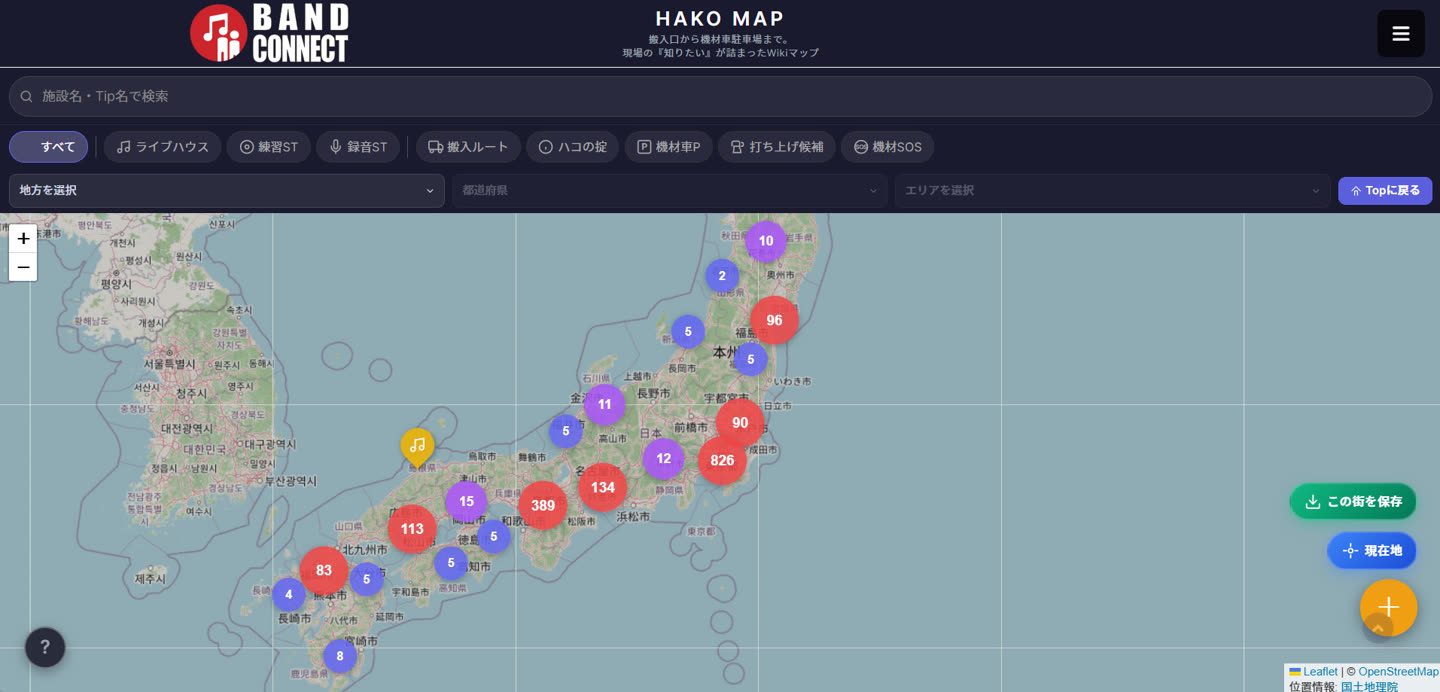Open the エリアを選択 dropdown
Viewport: 1440px width, 692px height.
click(1113, 190)
